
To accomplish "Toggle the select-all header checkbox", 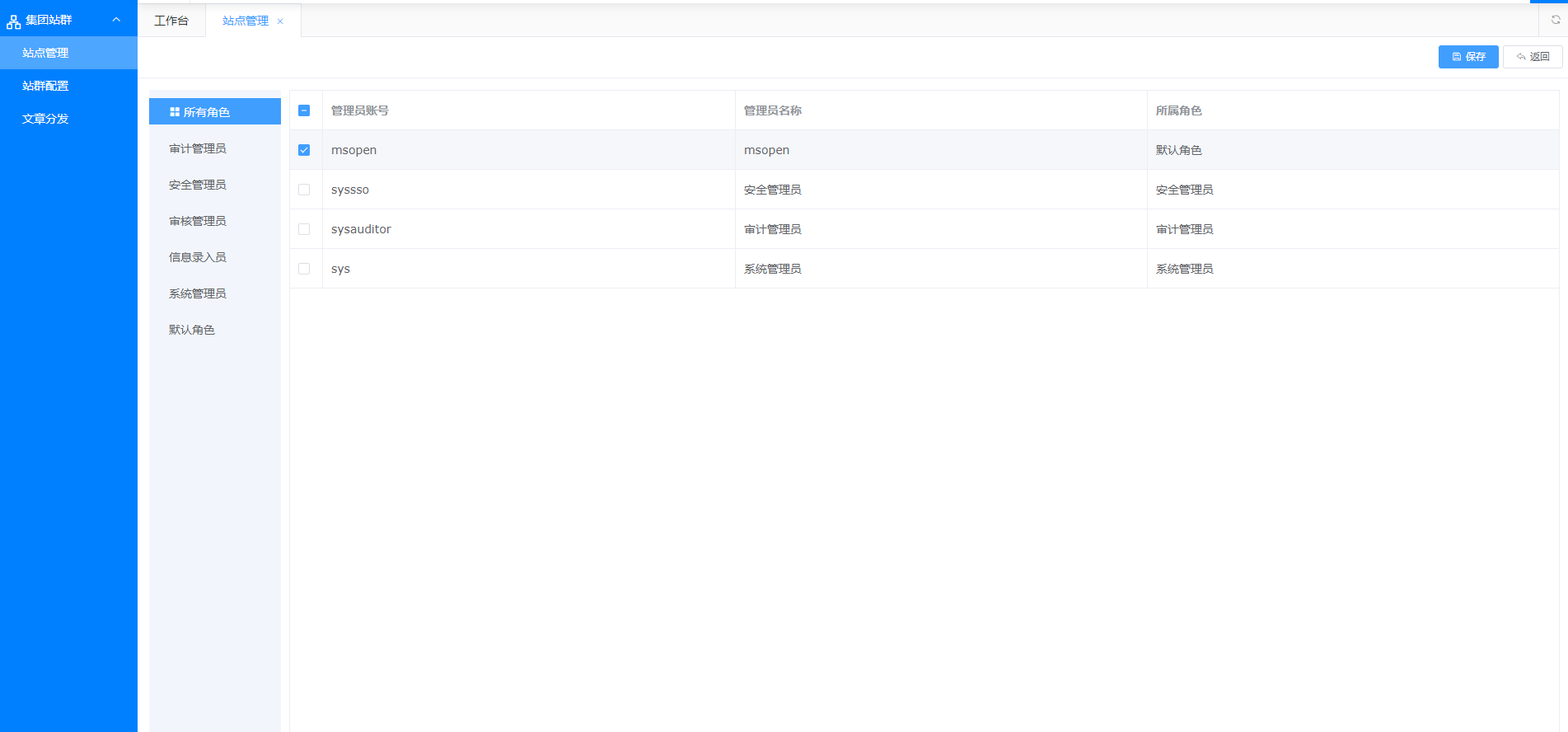I will coord(304,110).
